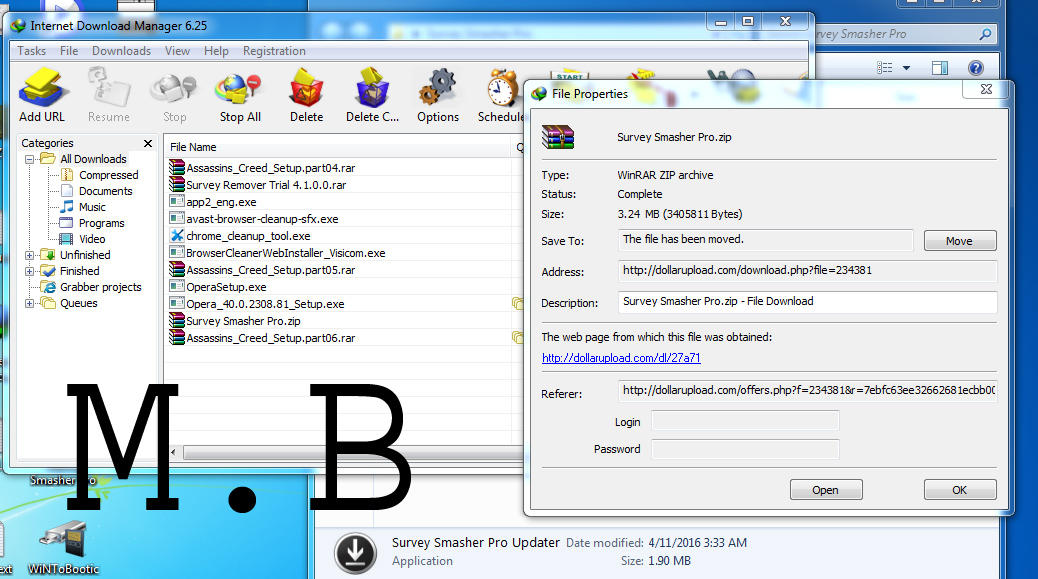
Task: Select the Documents category
Action: [105, 191]
